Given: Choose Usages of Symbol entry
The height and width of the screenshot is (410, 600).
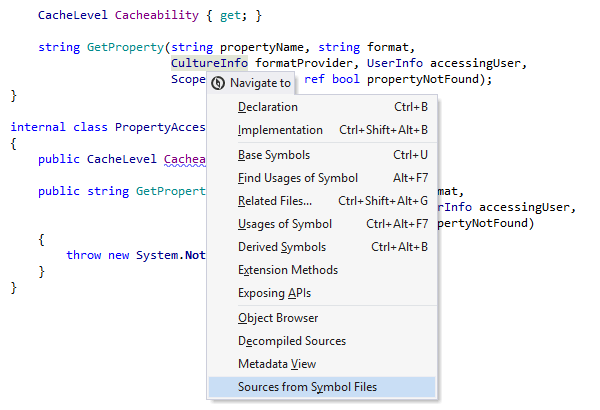Looking at the screenshot, I should [x=284, y=224].
